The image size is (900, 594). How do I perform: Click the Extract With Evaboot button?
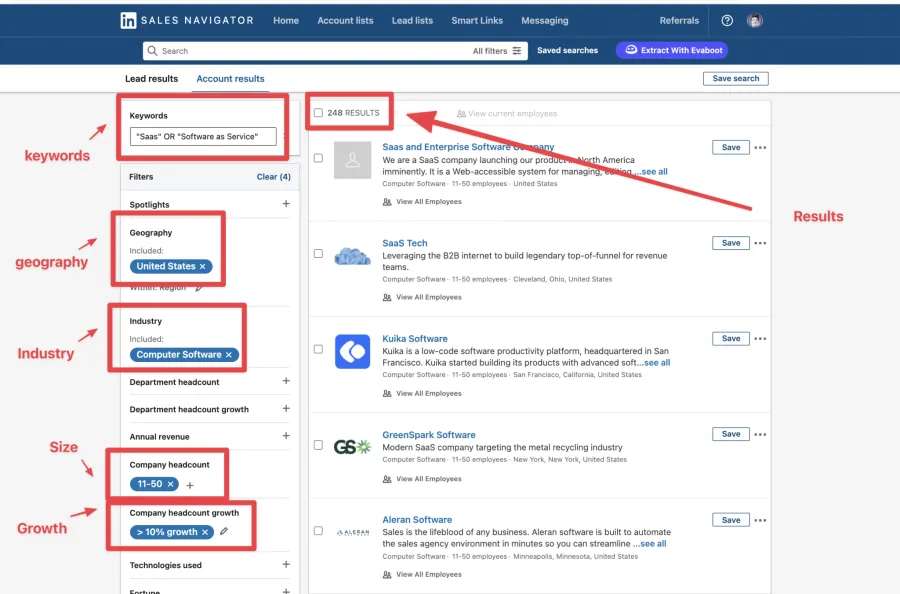pos(671,50)
